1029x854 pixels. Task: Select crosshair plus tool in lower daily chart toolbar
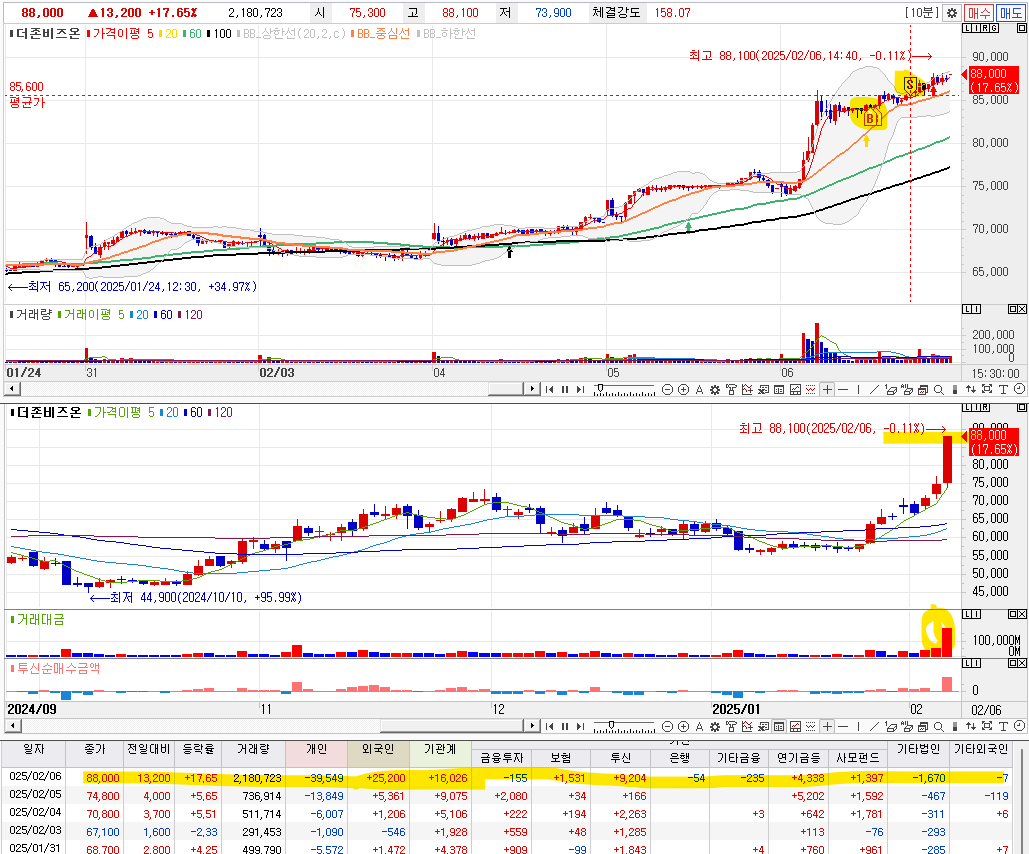tap(828, 726)
